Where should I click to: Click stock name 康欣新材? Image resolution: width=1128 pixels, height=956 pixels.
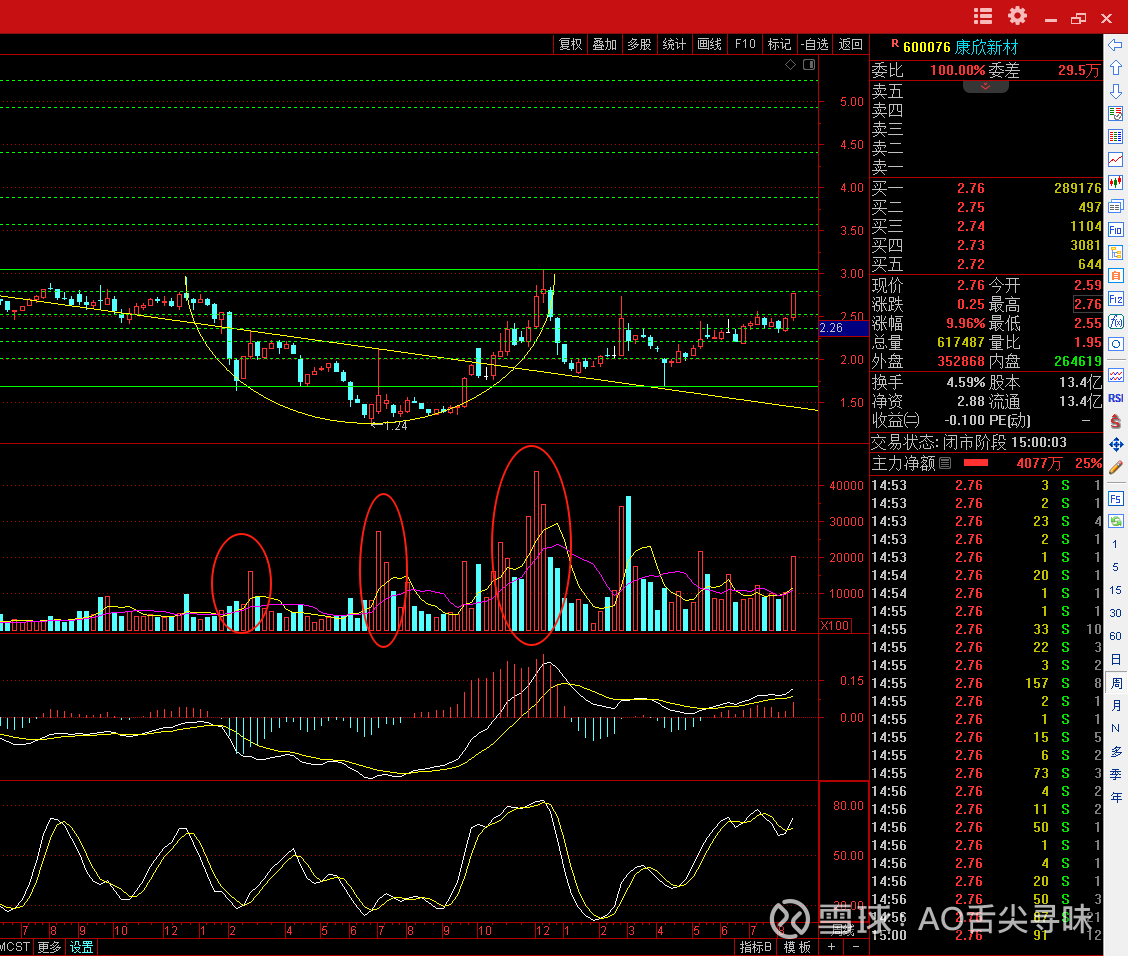coord(986,47)
